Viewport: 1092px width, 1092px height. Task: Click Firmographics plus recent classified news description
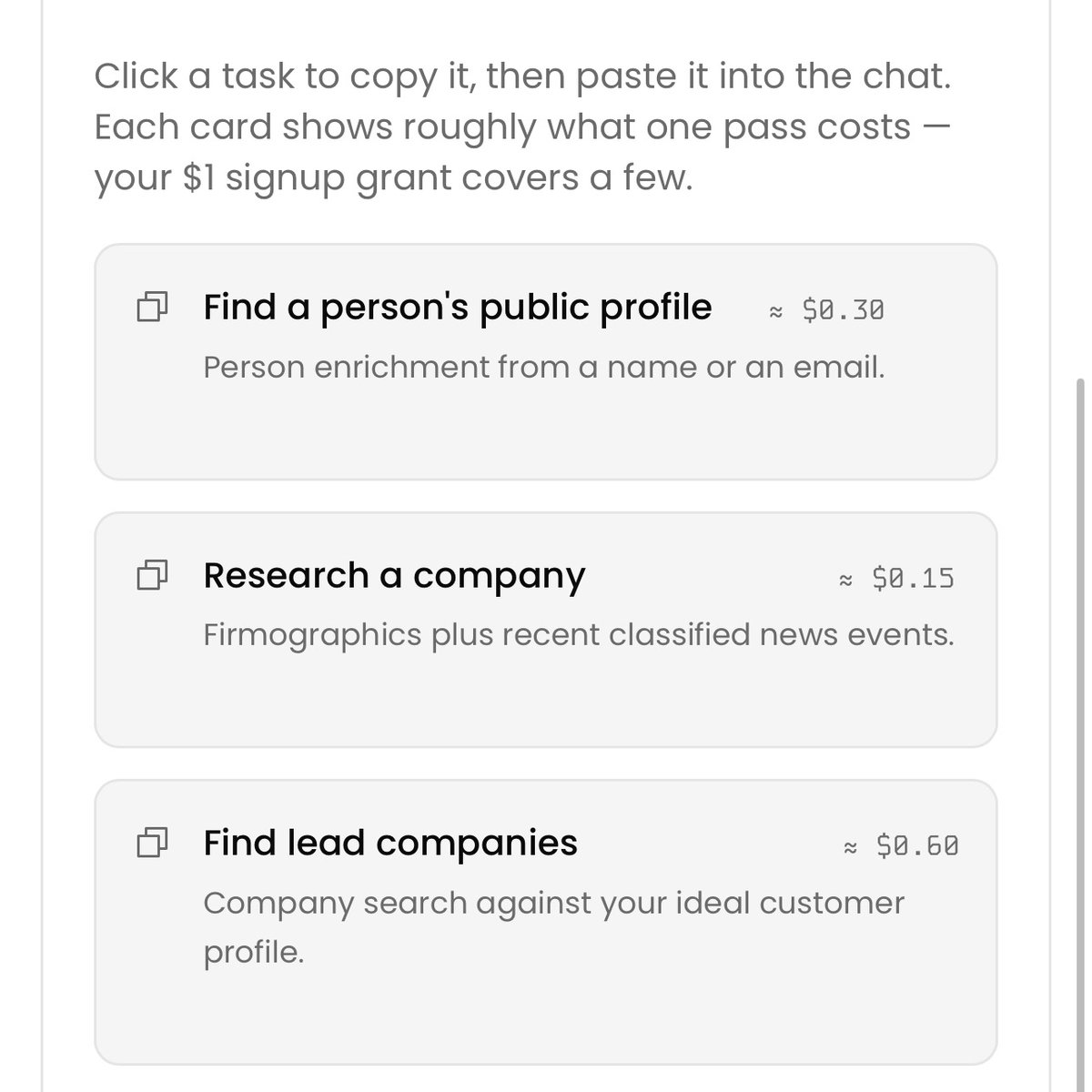point(579,635)
